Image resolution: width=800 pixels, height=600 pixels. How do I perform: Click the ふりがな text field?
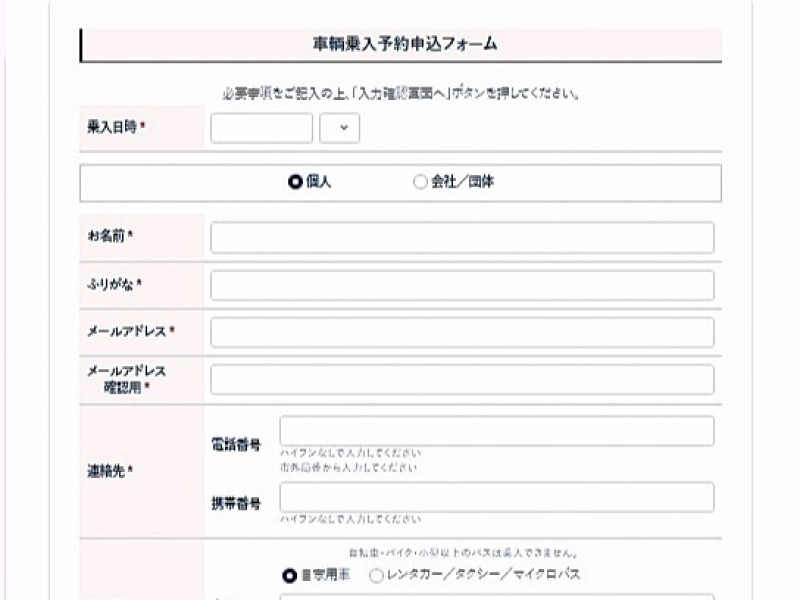tap(462, 285)
